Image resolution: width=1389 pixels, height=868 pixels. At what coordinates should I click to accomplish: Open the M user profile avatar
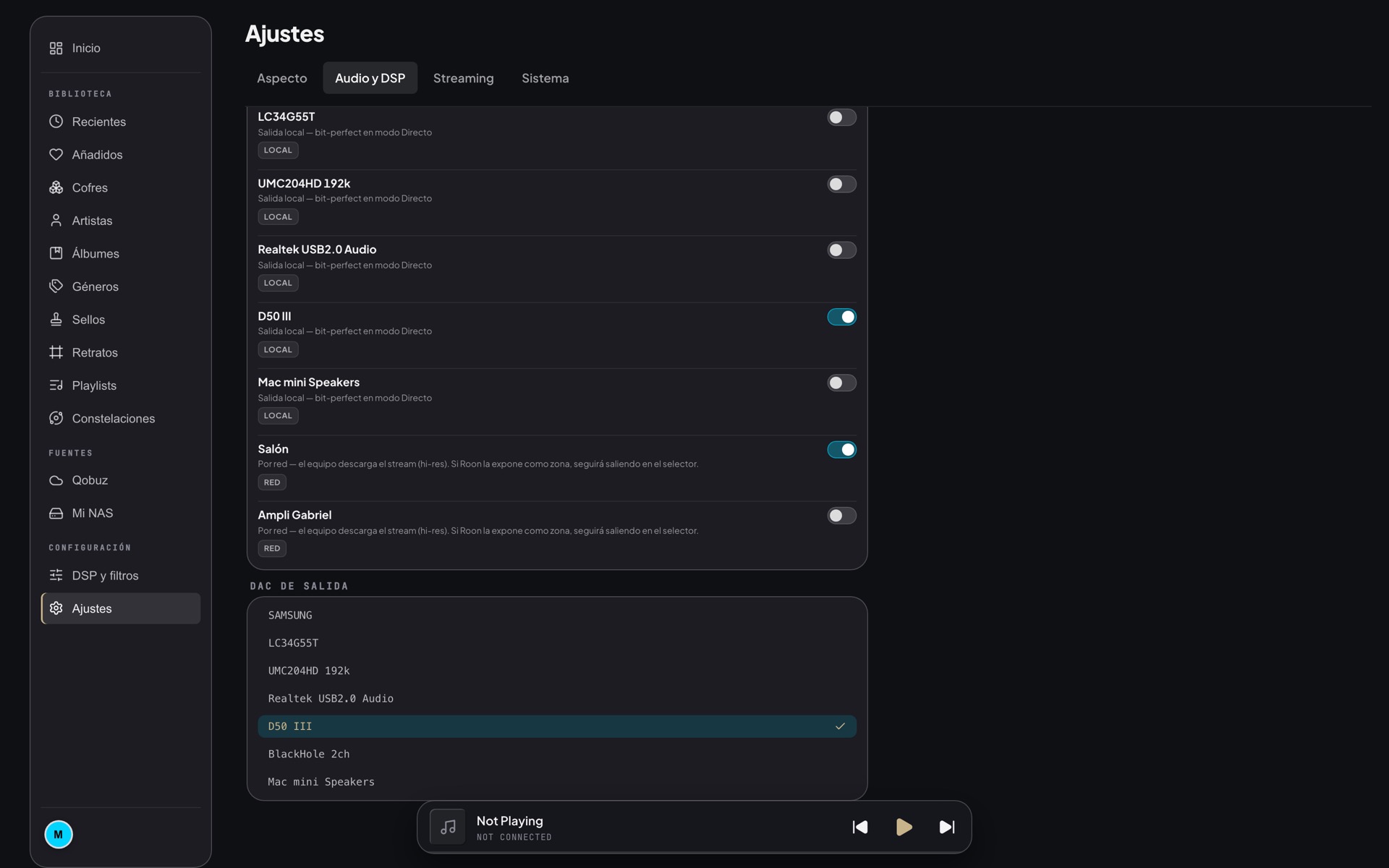point(59,834)
